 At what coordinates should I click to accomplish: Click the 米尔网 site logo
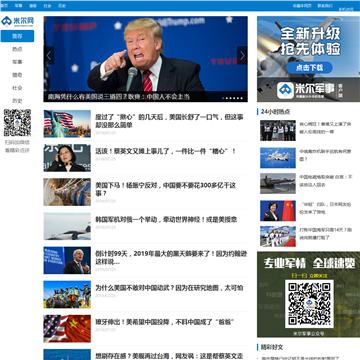(x=17, y=22)
